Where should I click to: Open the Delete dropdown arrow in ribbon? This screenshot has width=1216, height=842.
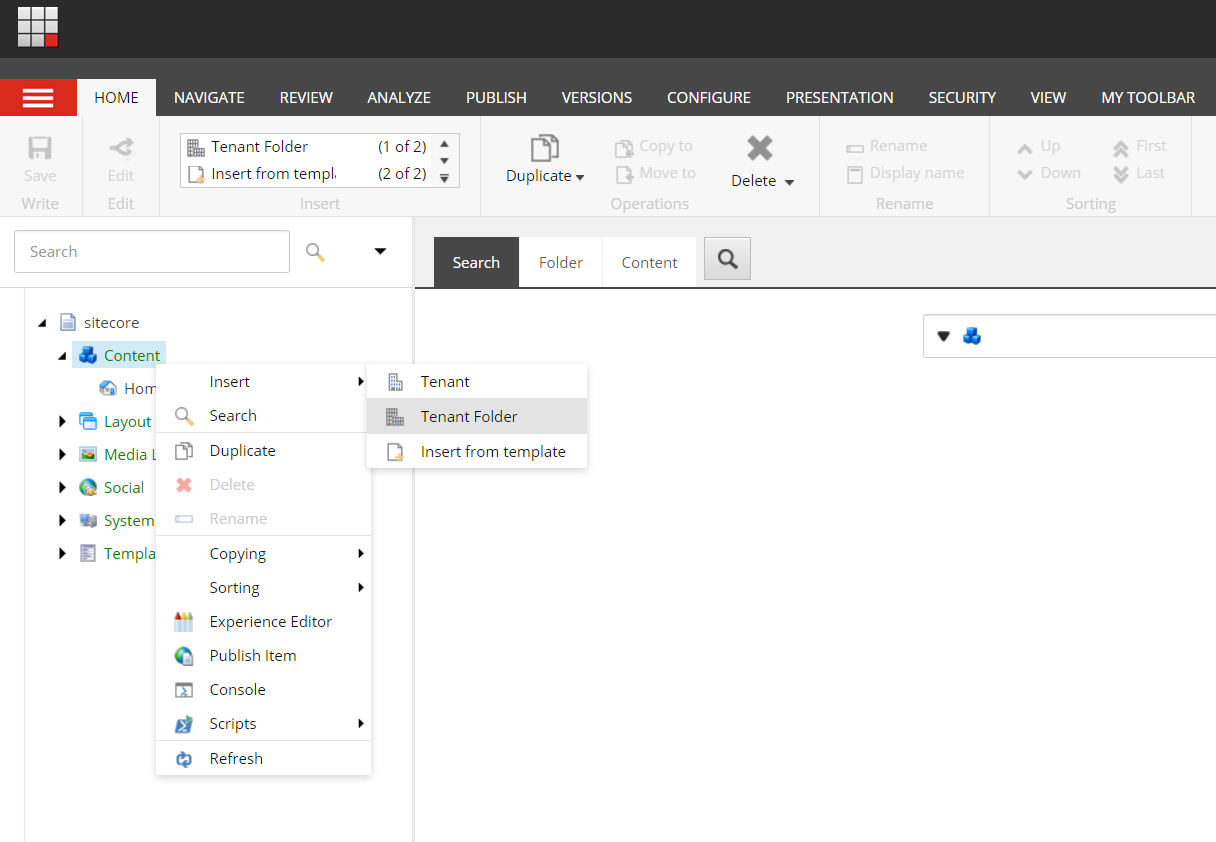789,182
